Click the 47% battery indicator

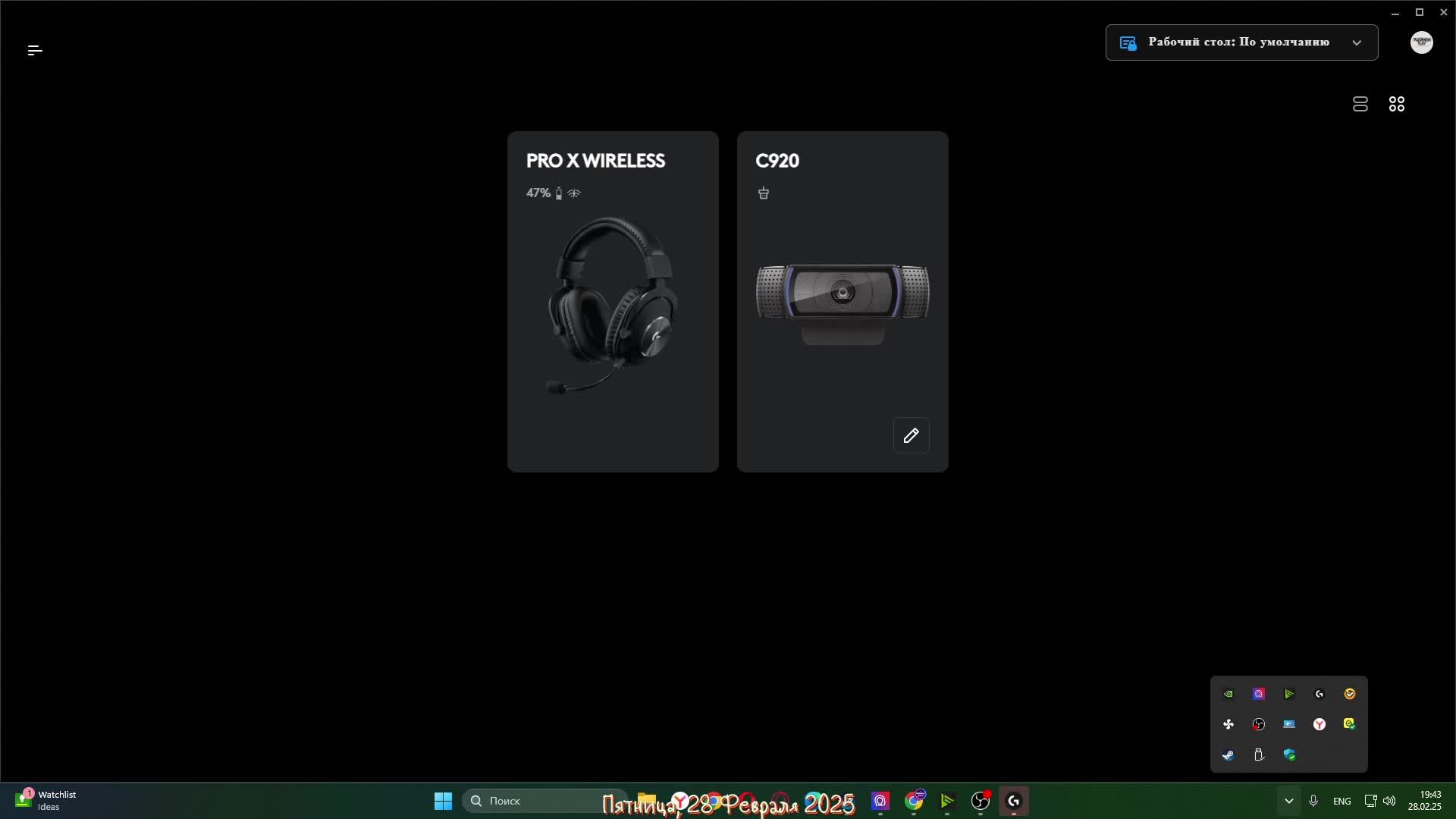(x=539, y=193)
